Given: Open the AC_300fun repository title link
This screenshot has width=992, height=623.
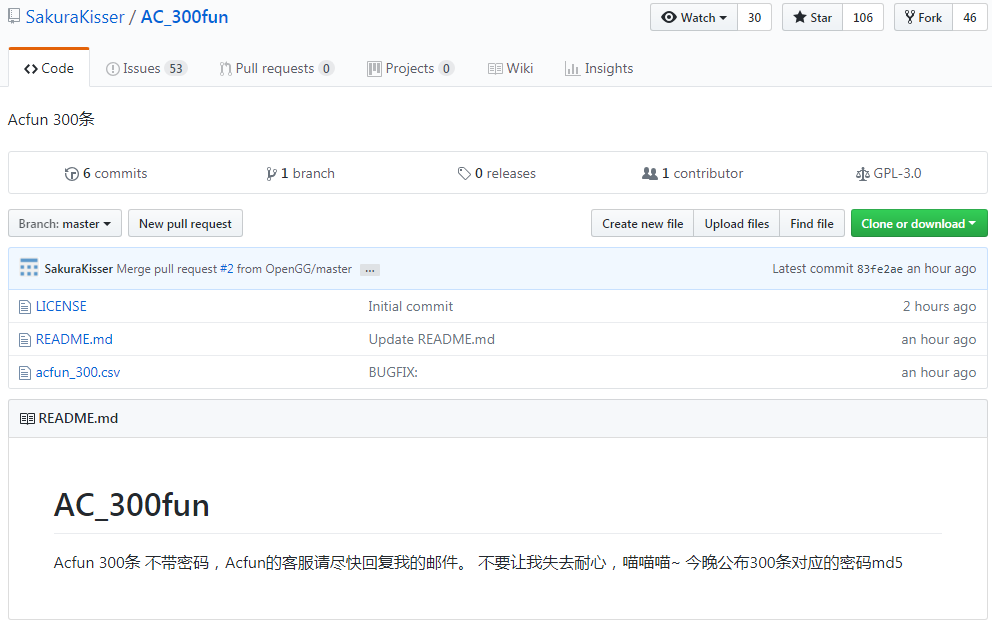Looking at the screenshot, I should (184, 17).
